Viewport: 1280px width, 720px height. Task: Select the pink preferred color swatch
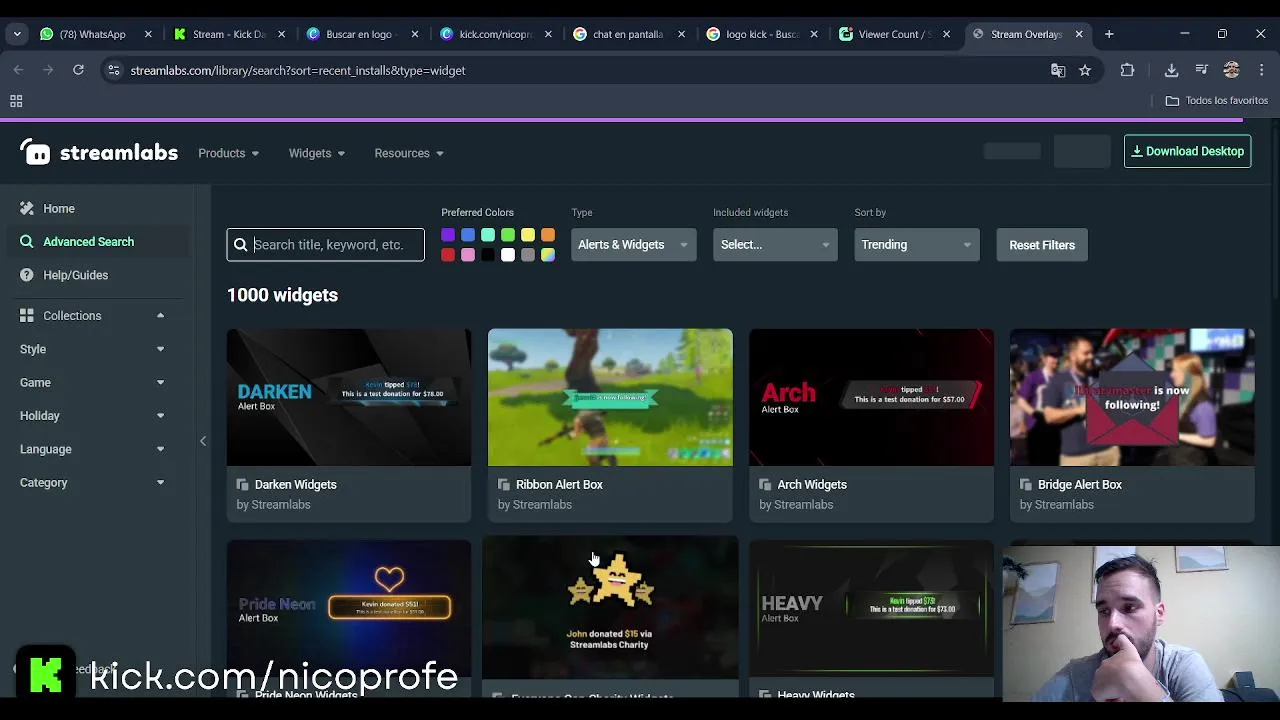point(468,255)
